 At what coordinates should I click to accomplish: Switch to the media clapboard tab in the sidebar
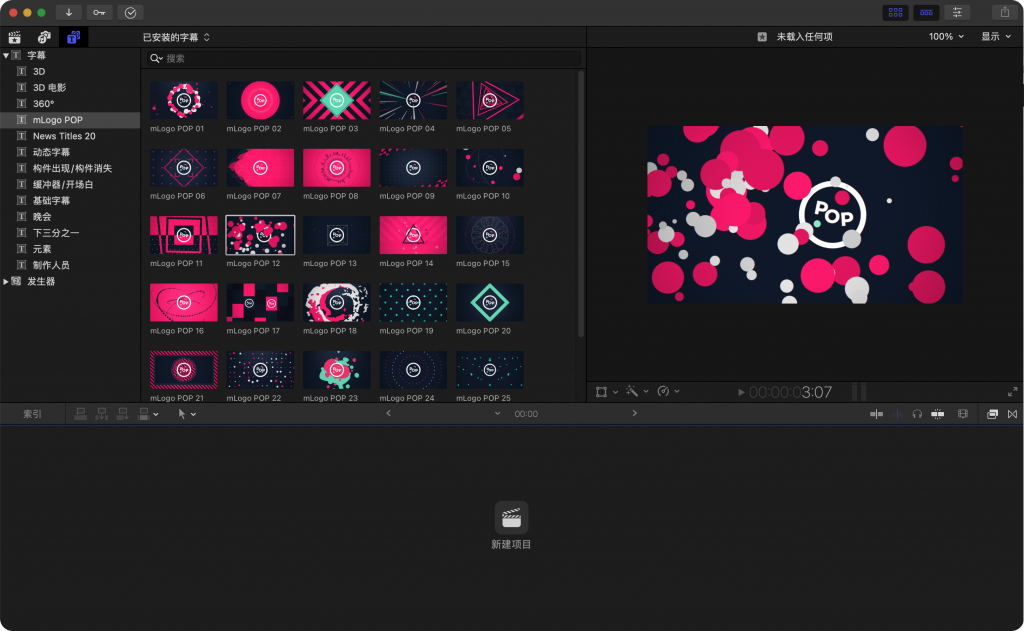point(16,36)
